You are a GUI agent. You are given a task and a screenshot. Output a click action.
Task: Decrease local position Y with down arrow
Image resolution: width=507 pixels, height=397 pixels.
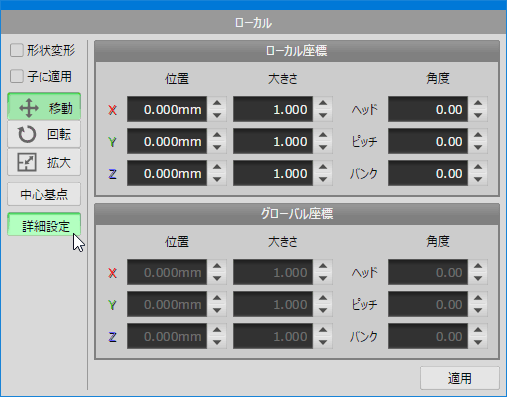pyautogui.click(x=217, y=148)
